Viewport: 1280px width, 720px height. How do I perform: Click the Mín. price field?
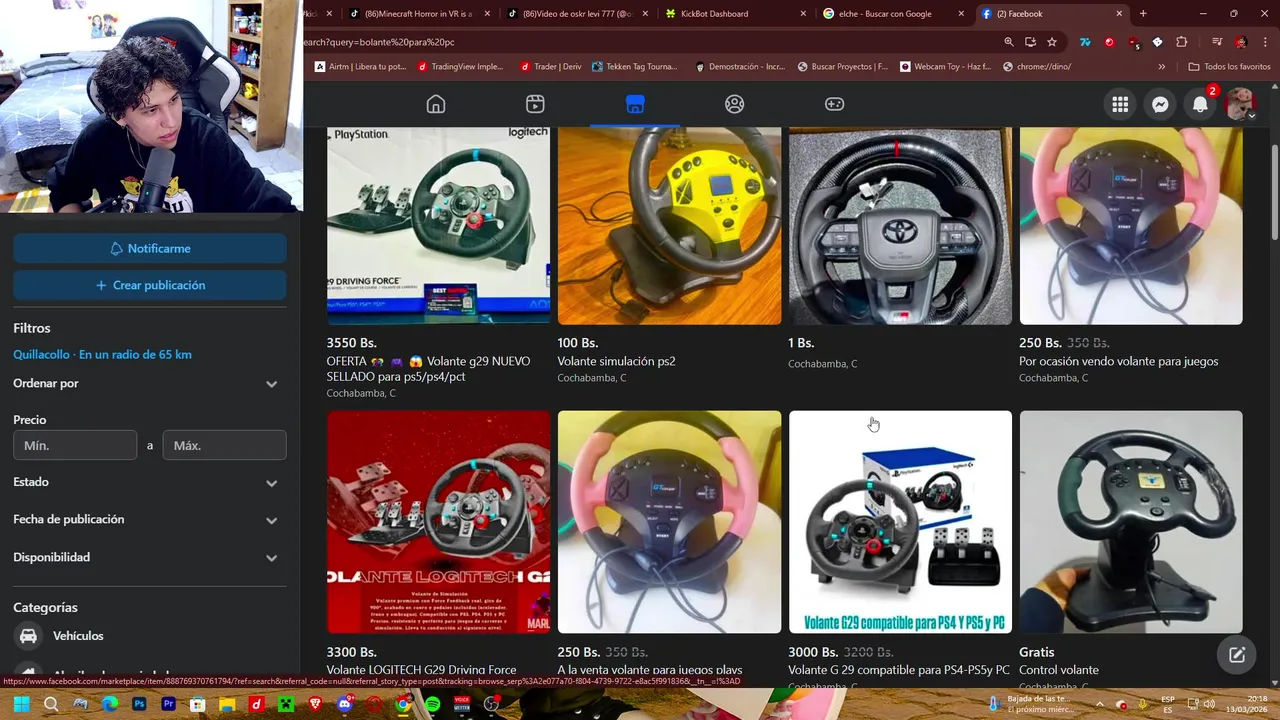click(x=75, y=445)
